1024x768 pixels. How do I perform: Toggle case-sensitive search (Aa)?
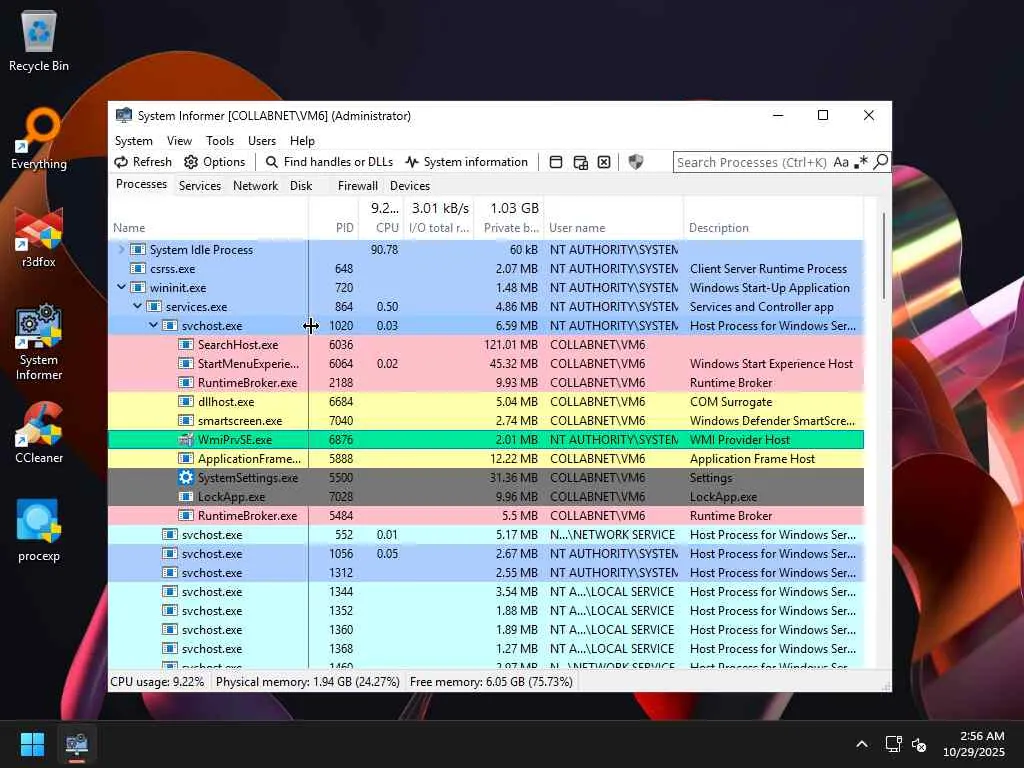click(840, 162)
